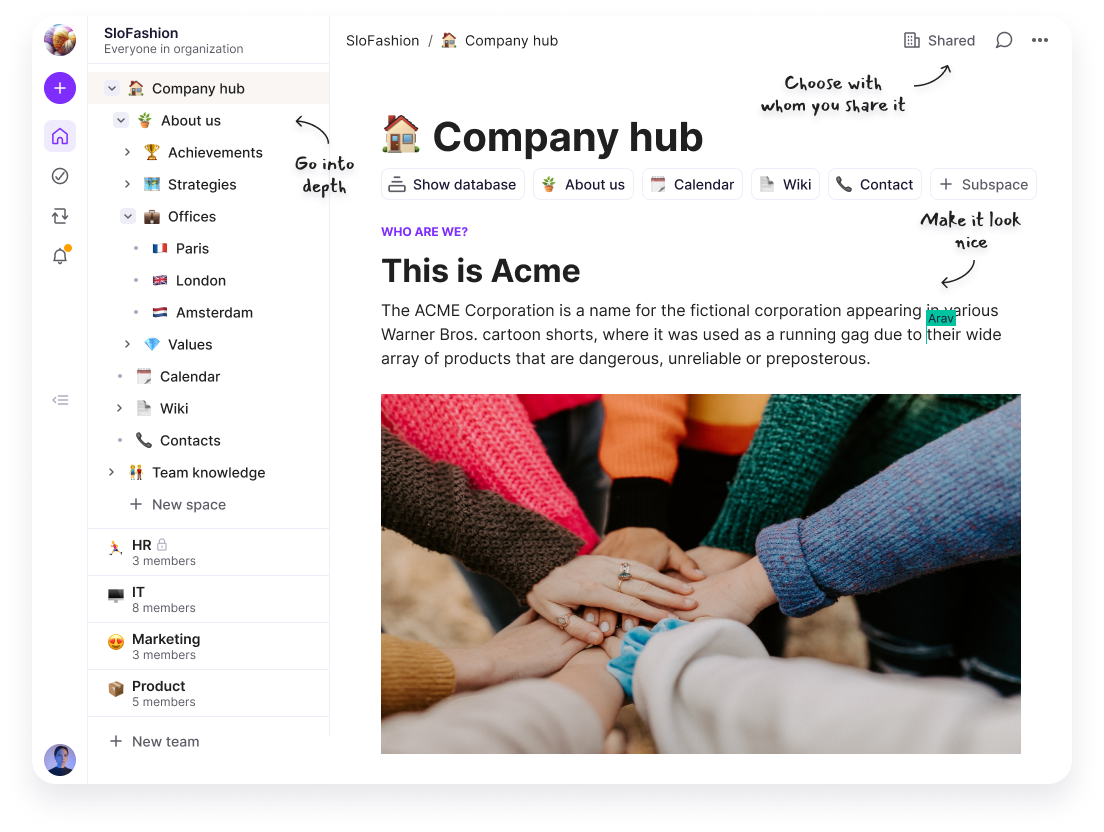Click the runner icon of HR team
This screenshot has width=1104, height=832.
(115, 548)
